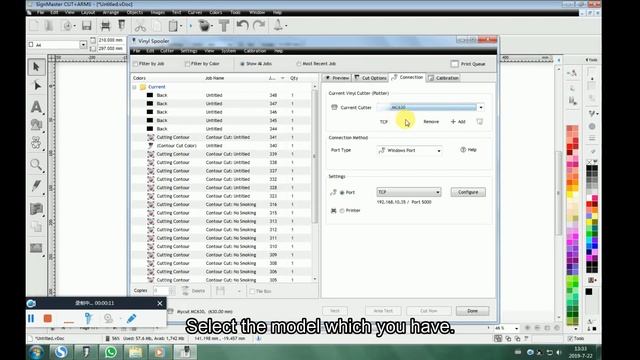Click the Add cutter button
Screen dimensions: 640x360
tap(458, 122)
